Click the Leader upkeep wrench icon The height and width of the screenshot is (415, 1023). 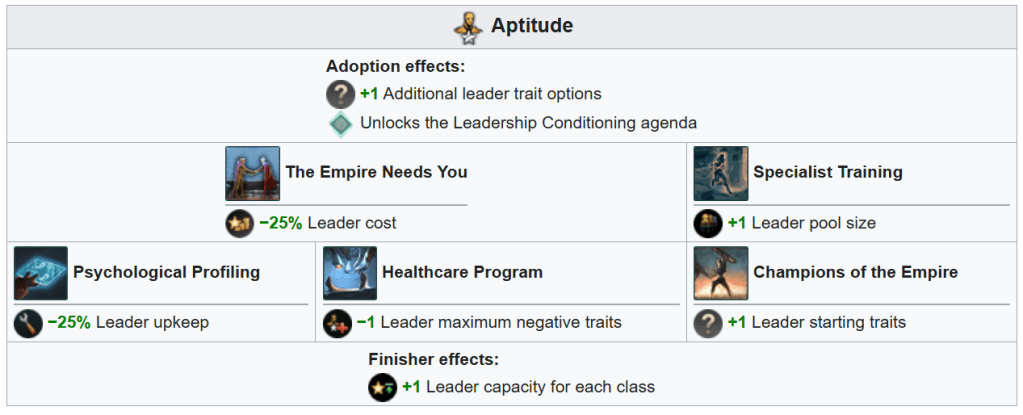click(28, 323)
